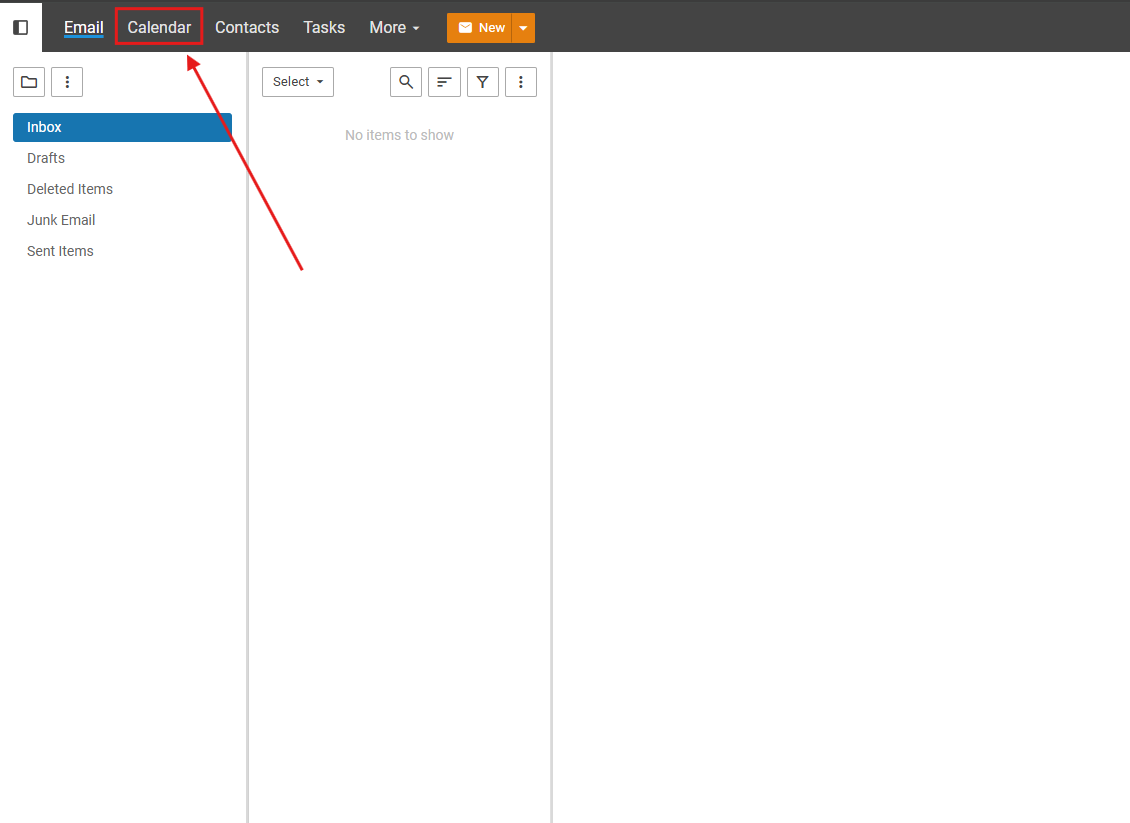The image size is (1130, 823).
Task: Open the Drafts folder
Action: click(x=46, y=158)
